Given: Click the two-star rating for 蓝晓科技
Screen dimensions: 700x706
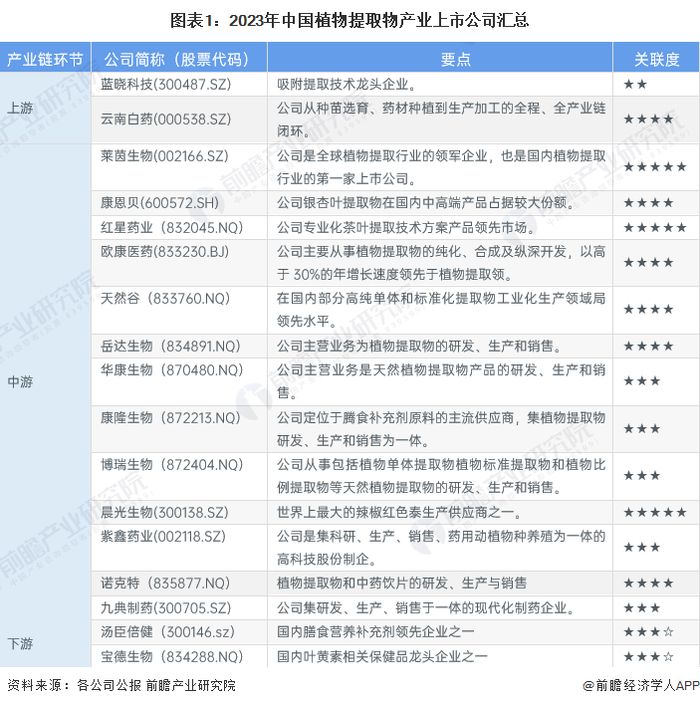Looking at the screenshot, I should [x=635, y=84].
